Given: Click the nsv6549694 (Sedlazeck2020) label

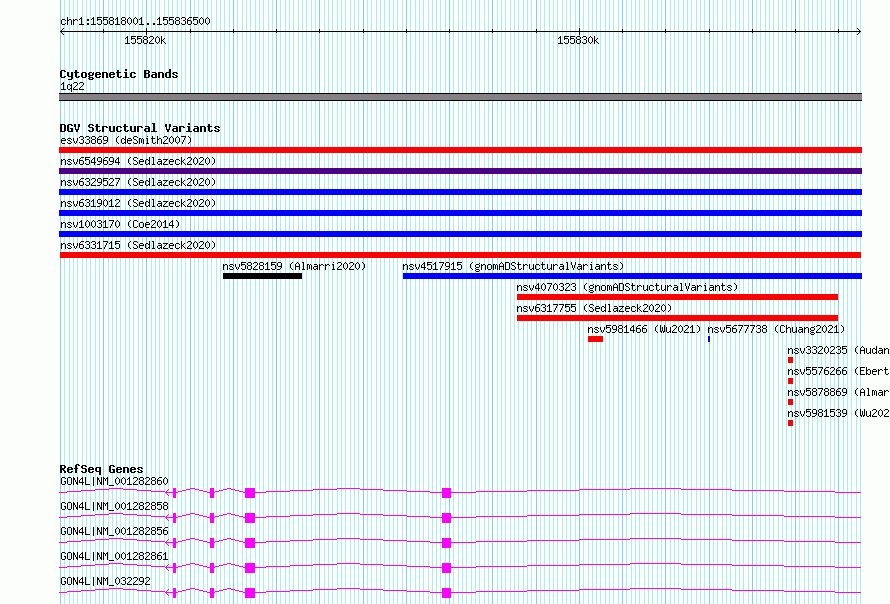Looking at the screenshot, I should tap(138, 161).
